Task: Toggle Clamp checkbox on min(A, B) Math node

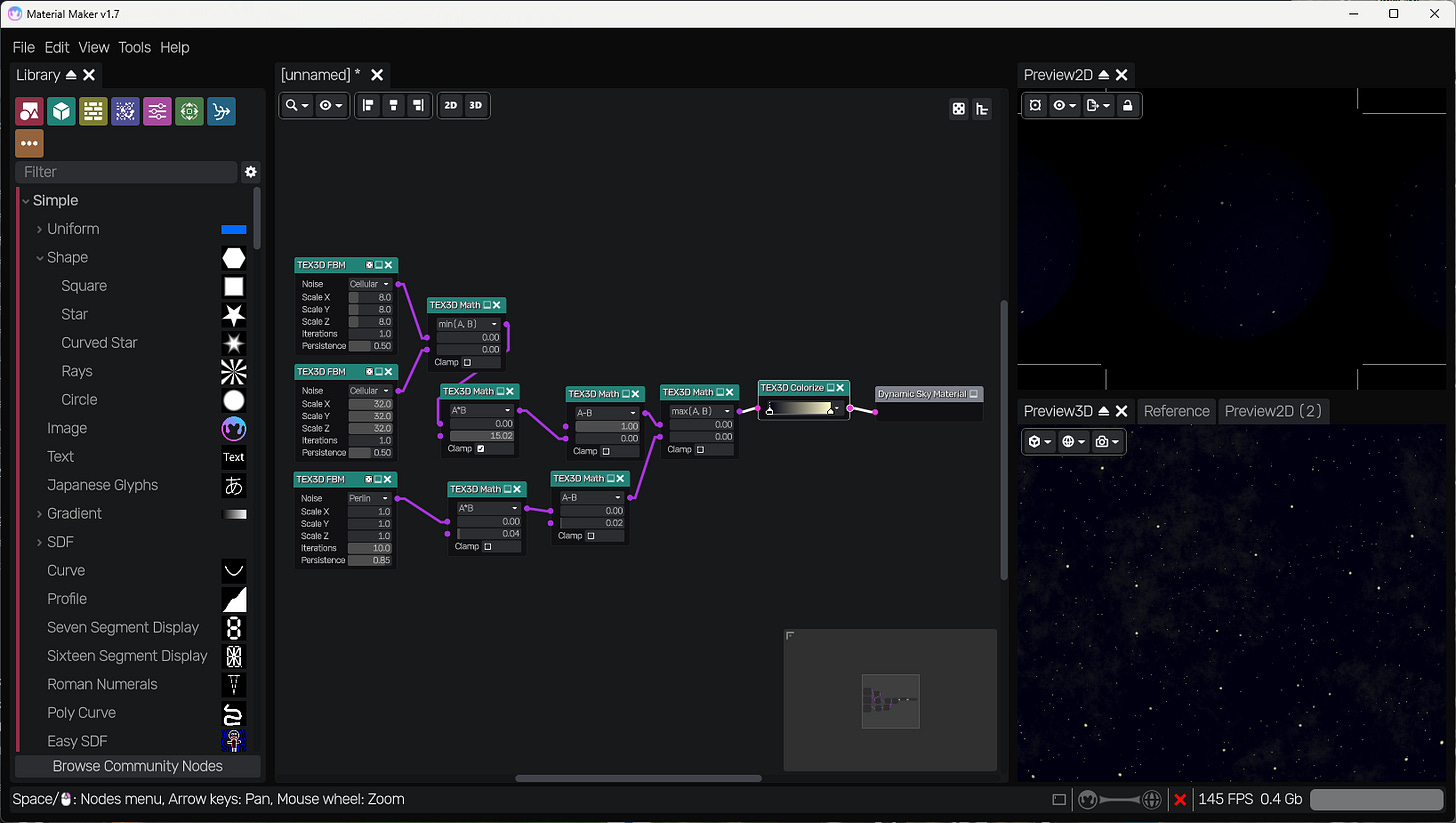Action: [467, 362]
